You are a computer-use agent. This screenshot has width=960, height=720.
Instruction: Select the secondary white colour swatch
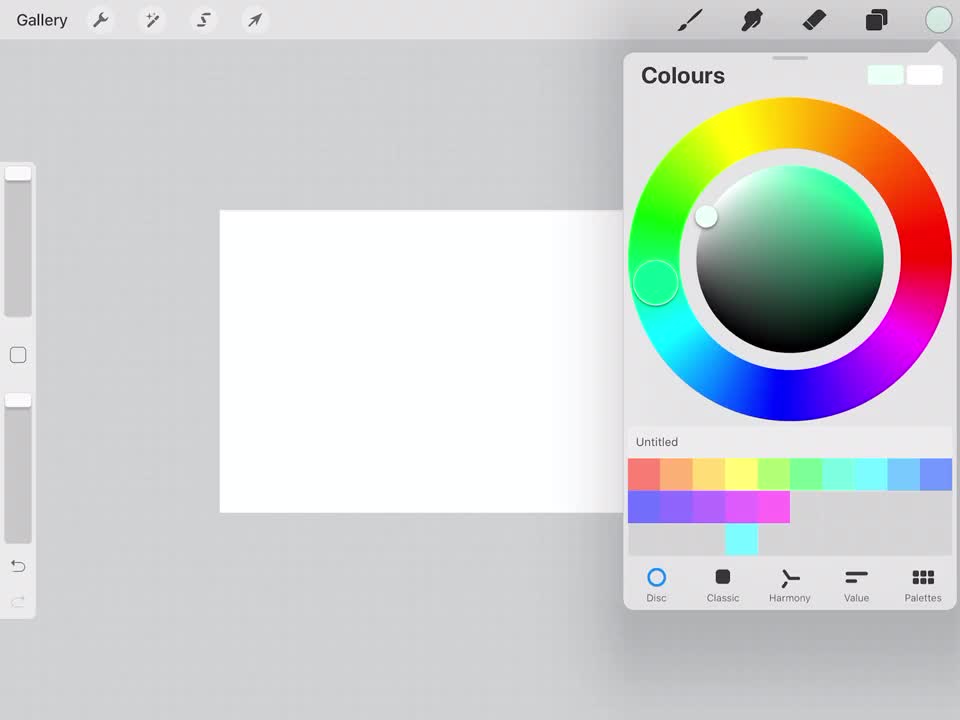pos(924,75)
